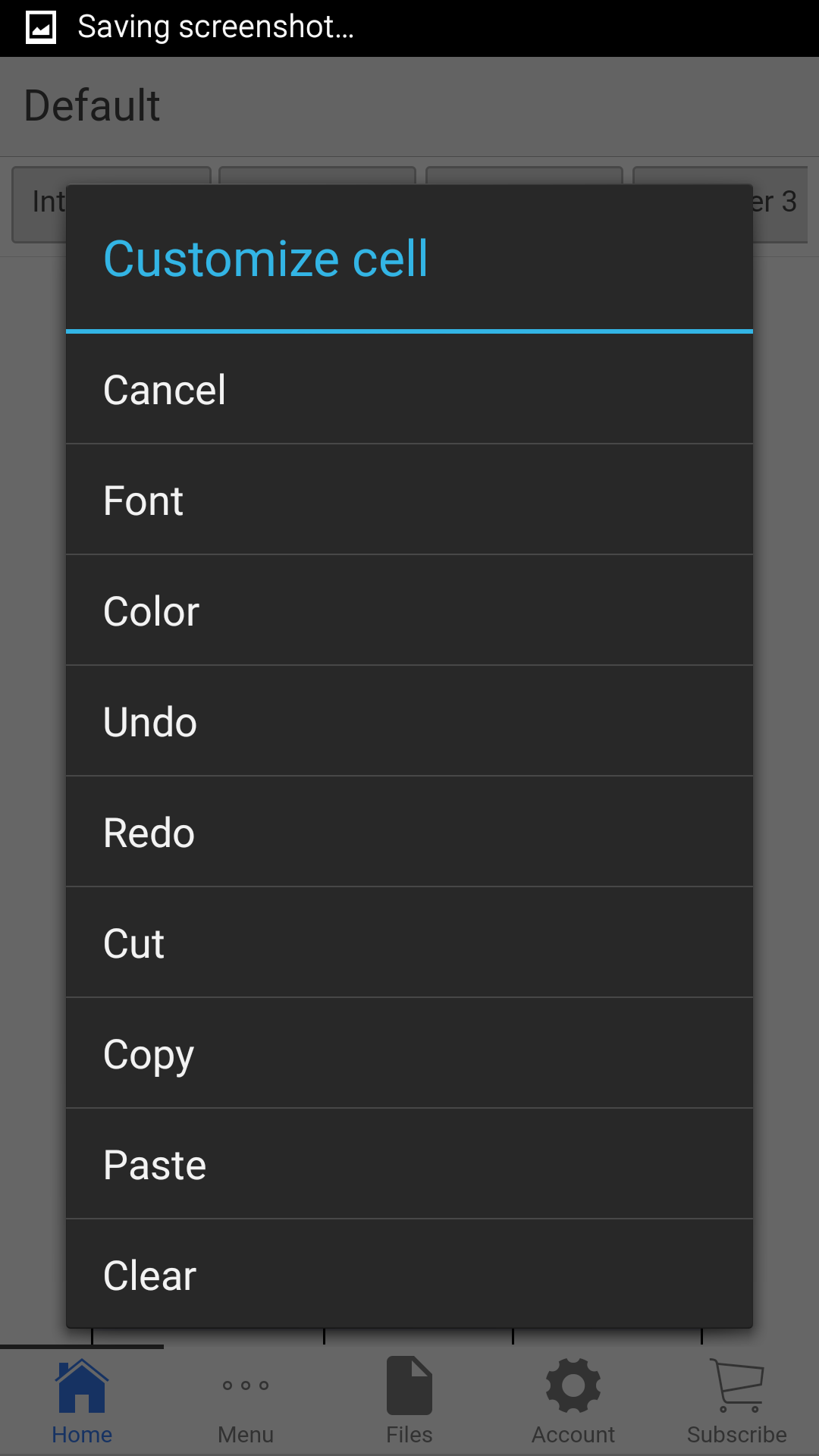Open the Files document icon
This screenshot has width=819, height=1456.
pyautogui.click(x=409, y=1385)
